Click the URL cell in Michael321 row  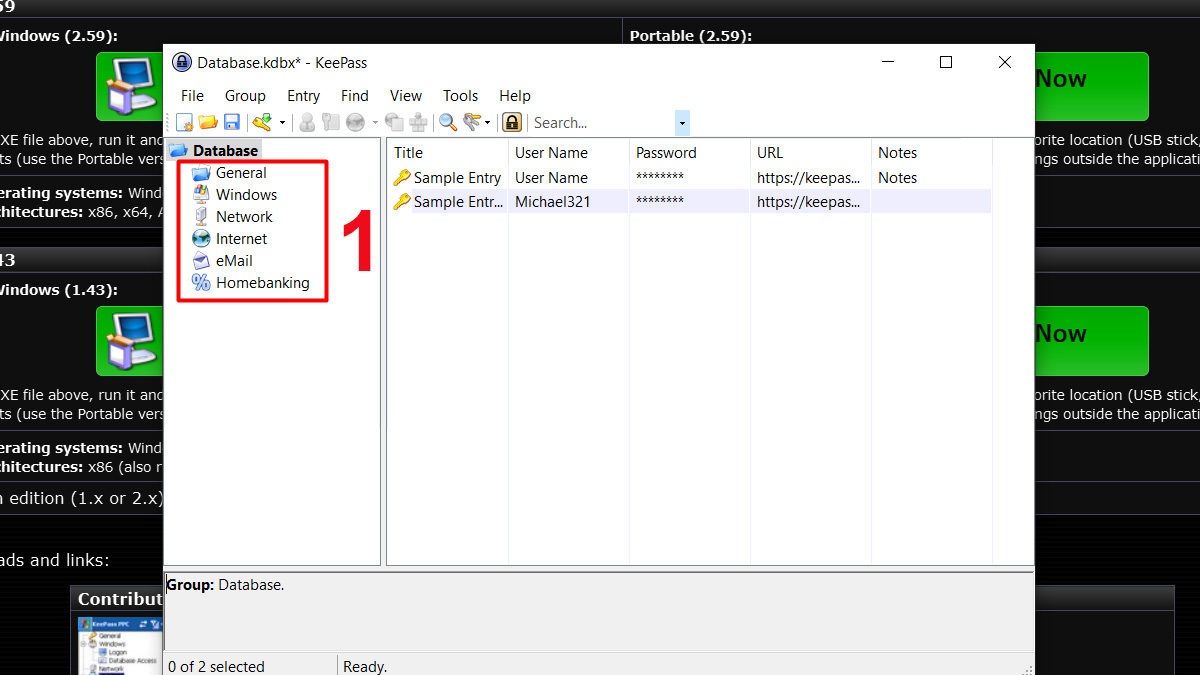[x=808, y=202]
